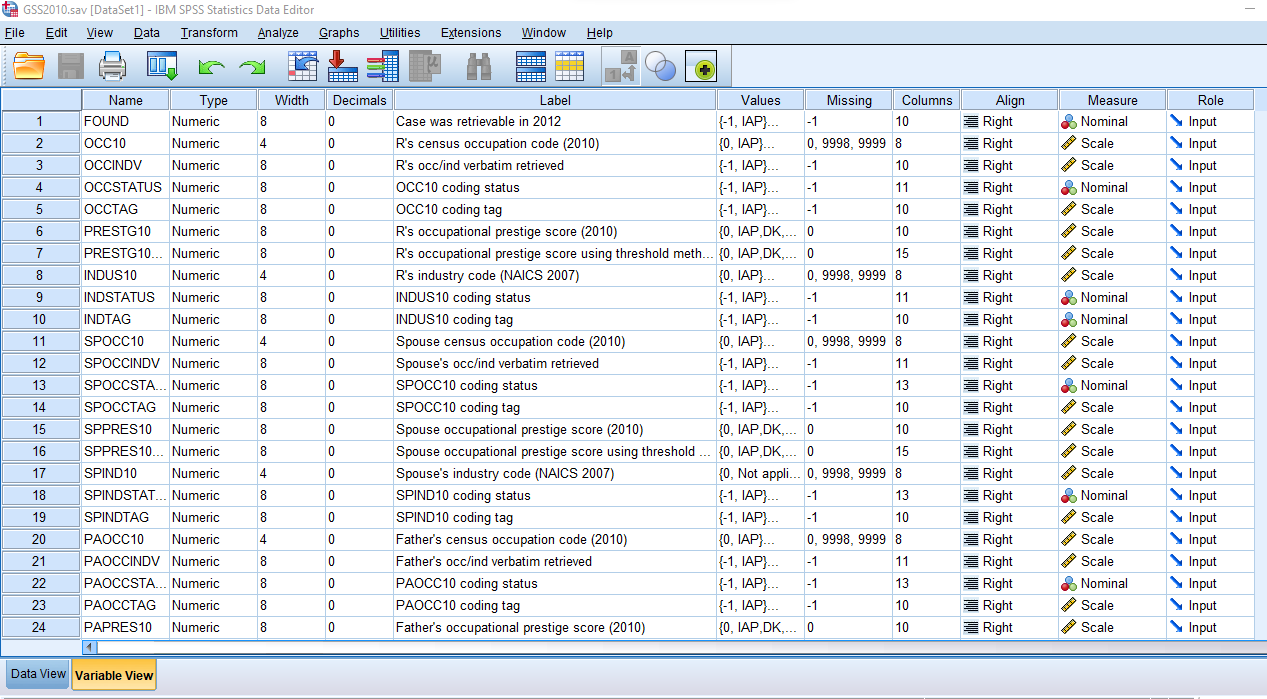The height and width of the screenshot is (699, 1267).
Task: Open the Measure dropdown for OCC10
Action: pos(1110,143)
